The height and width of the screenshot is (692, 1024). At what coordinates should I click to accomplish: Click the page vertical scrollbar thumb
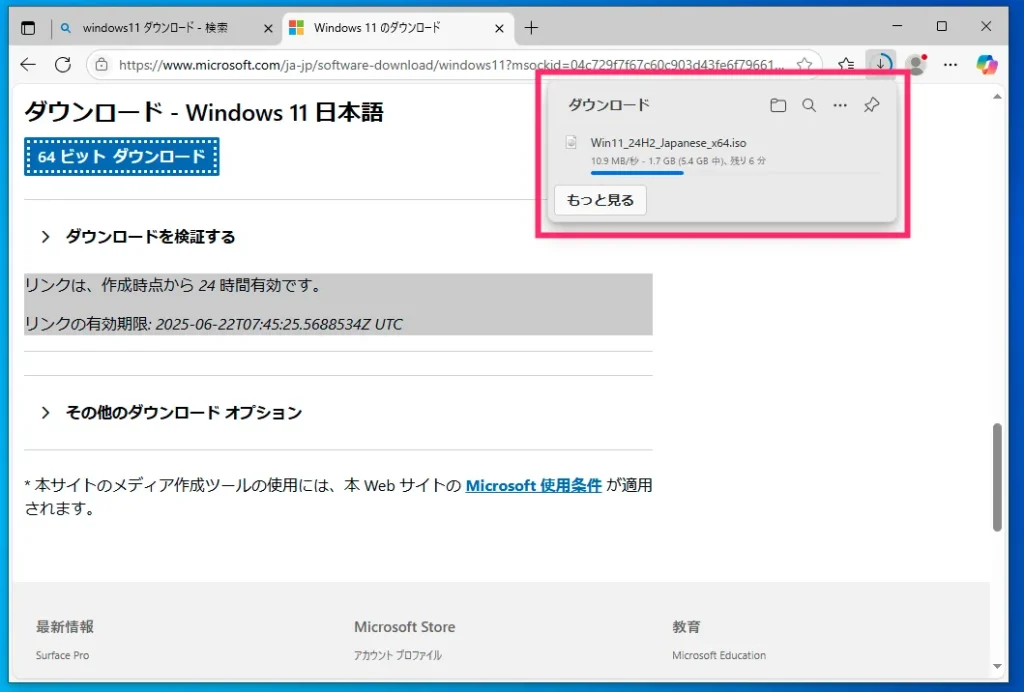click(x=997, y=477)
